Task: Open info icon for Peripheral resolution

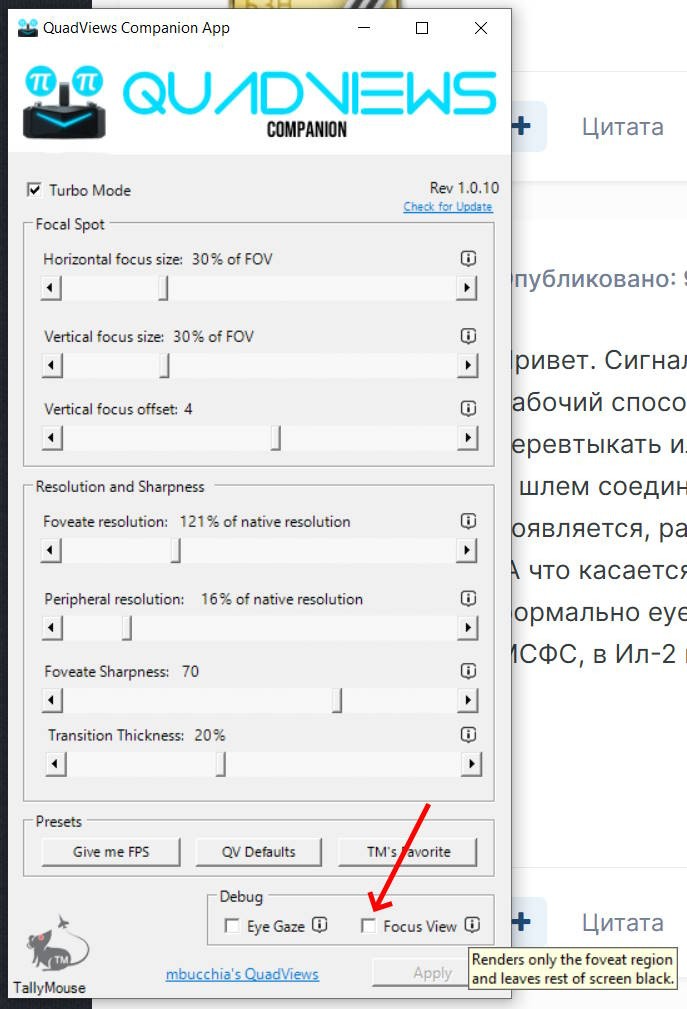Action: pyautogui.click(x=468, y=598)
